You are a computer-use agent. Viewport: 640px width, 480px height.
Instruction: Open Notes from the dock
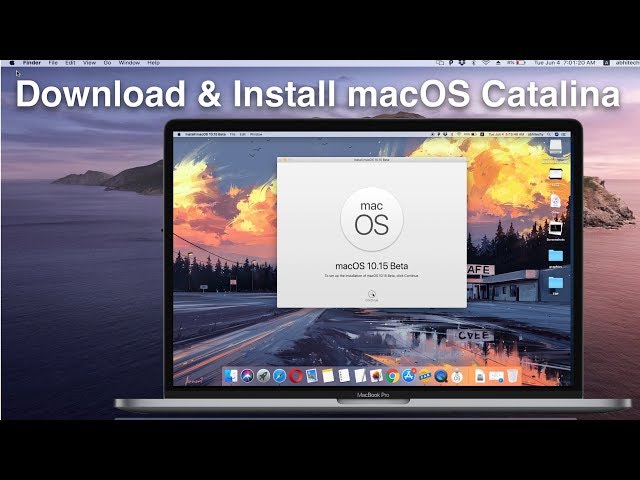click(328, 376)
